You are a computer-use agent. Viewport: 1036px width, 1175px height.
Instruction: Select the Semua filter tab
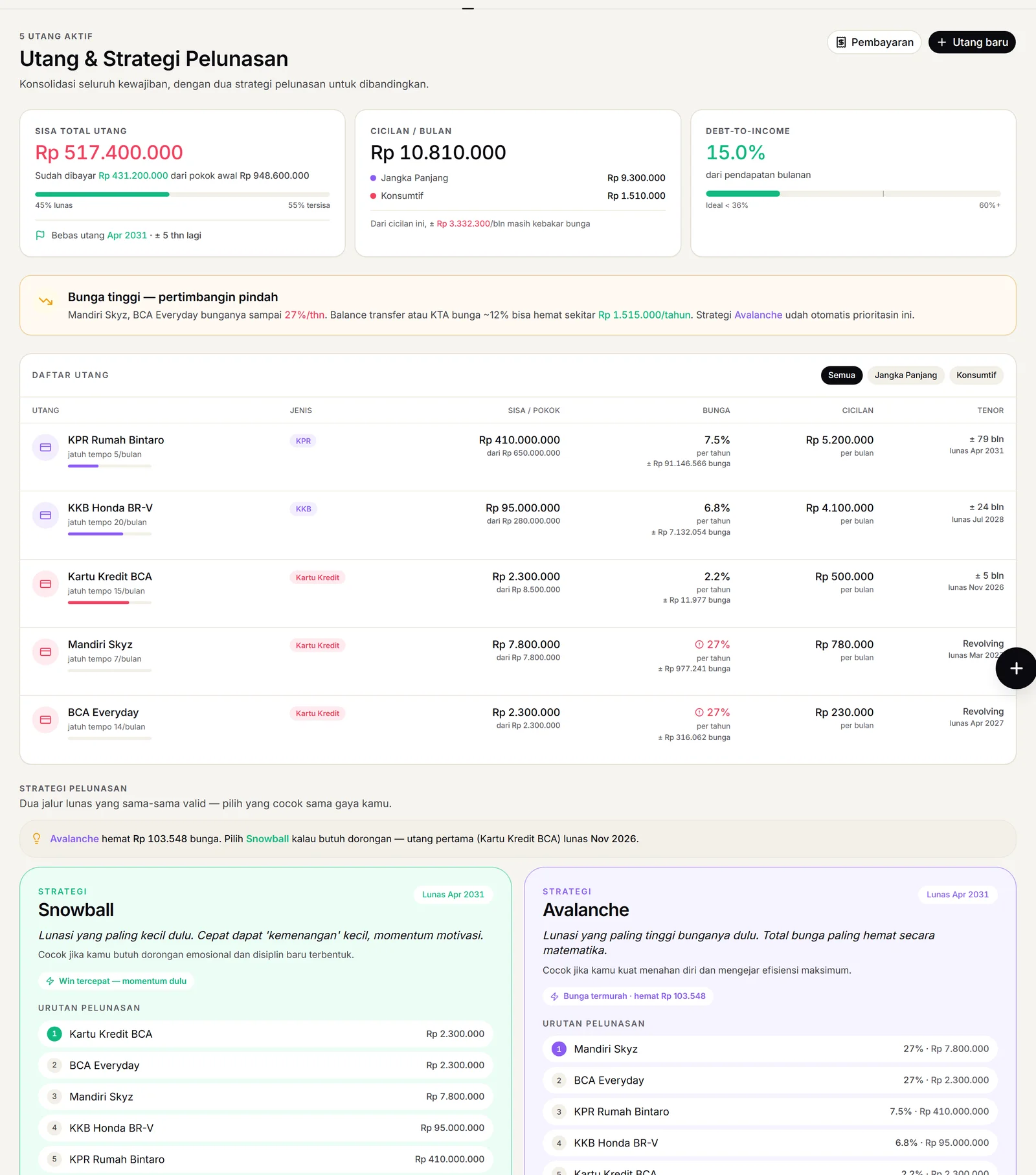click(x=842, y=375)
